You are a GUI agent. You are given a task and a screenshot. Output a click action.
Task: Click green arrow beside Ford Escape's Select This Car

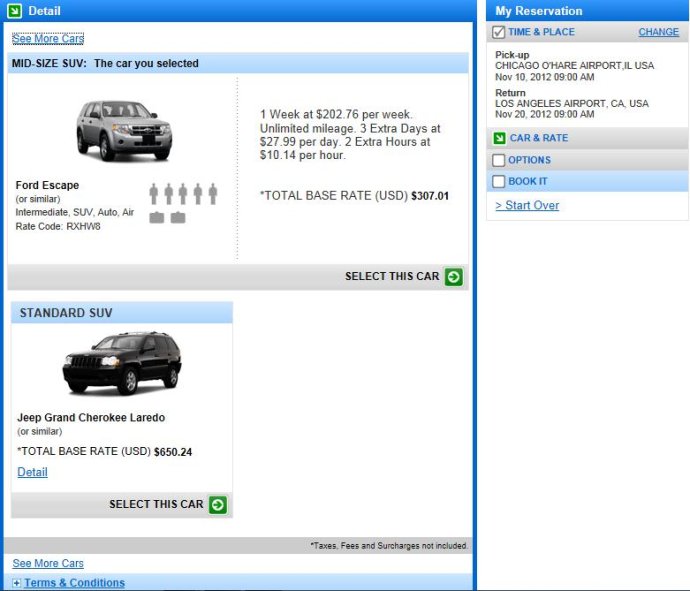(453, 277)
